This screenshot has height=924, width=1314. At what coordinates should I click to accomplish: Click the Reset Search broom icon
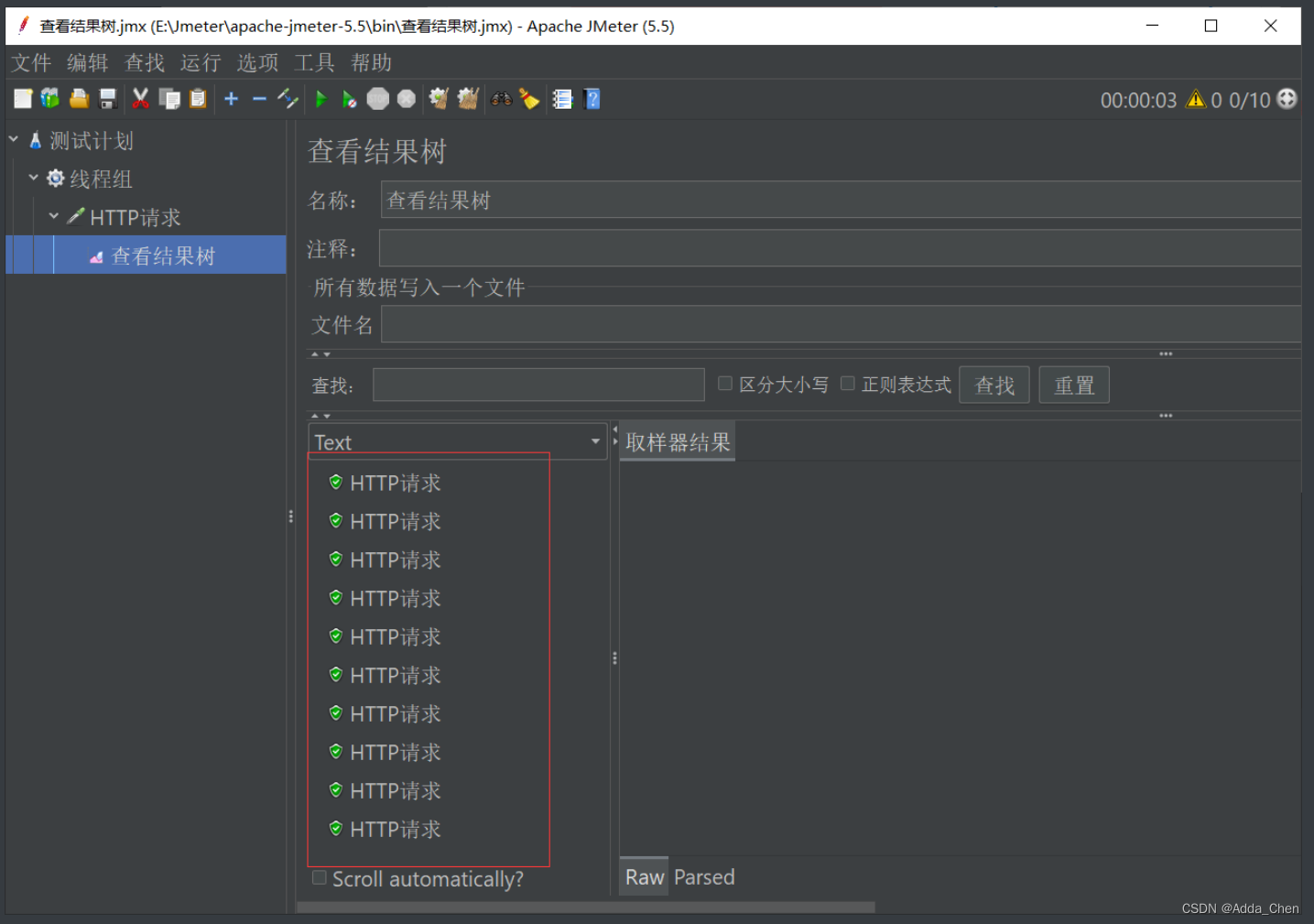click(529, 99)
